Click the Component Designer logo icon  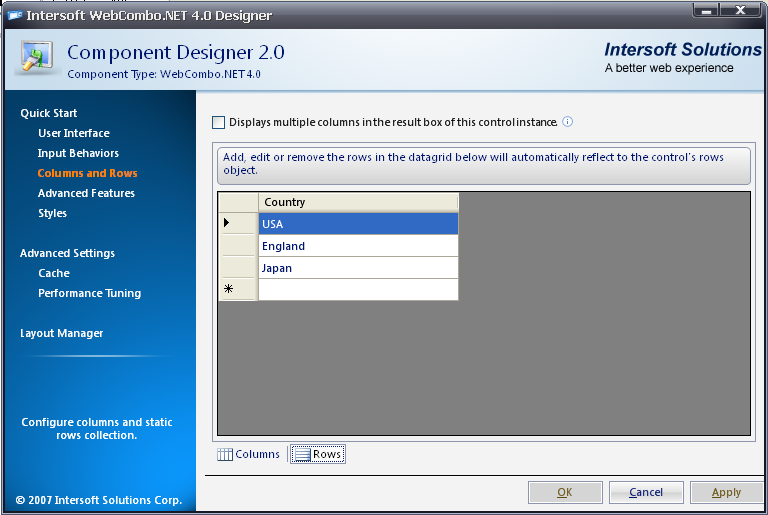[x=39, y=58]
